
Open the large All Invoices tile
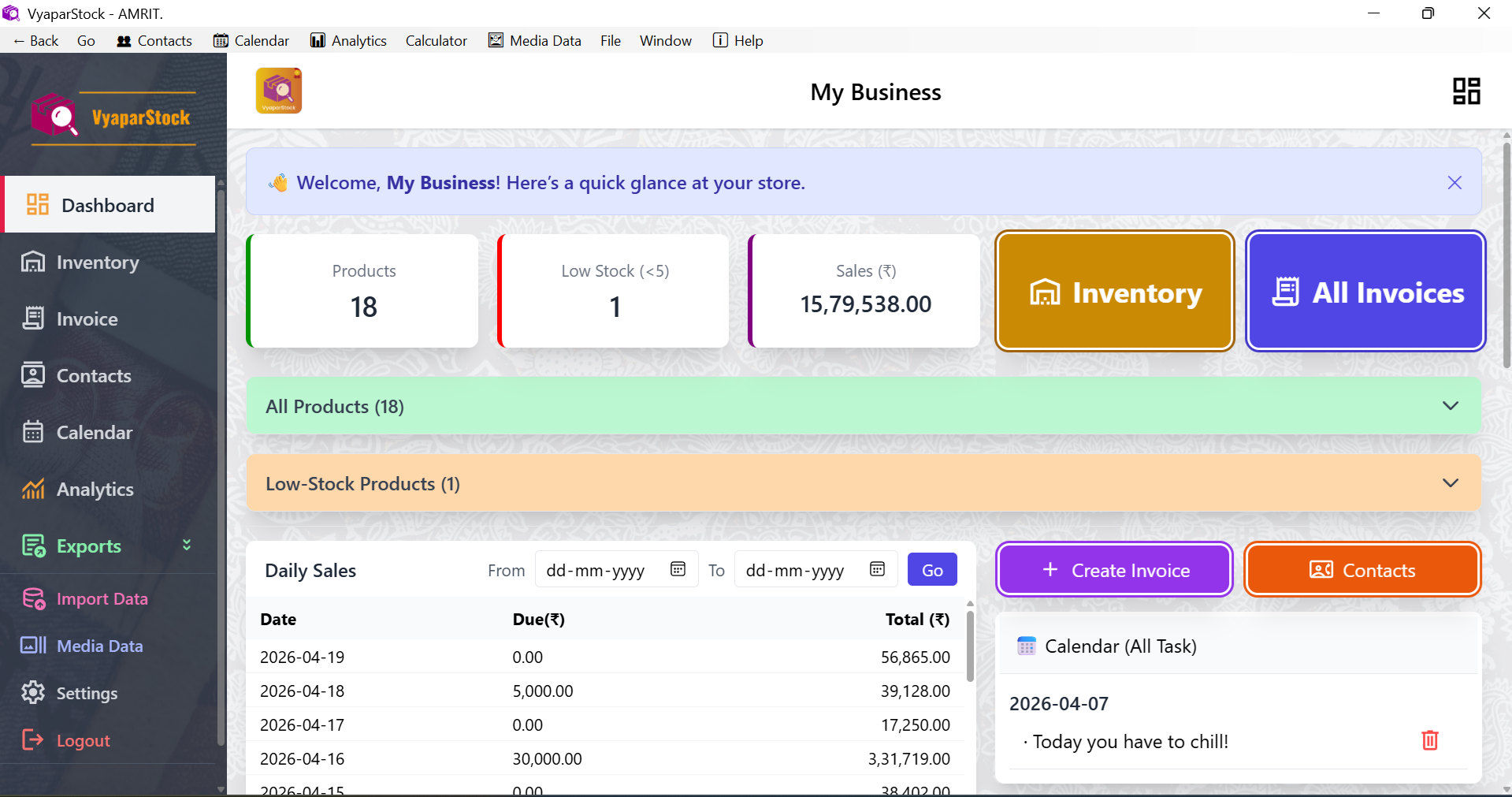click(1365, 292)
